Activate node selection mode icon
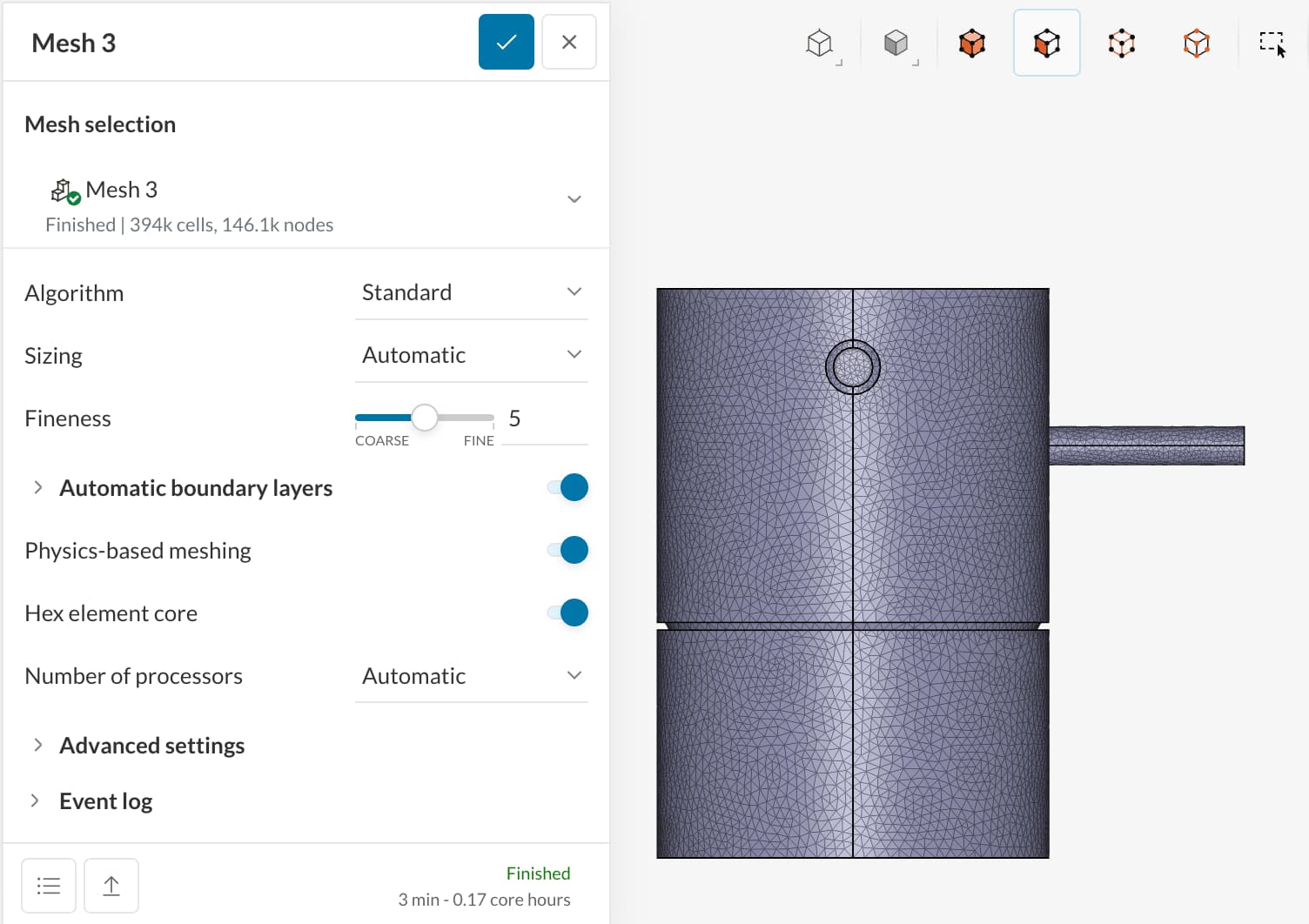Screen dimensions: 1309x924 point(1197,43)
